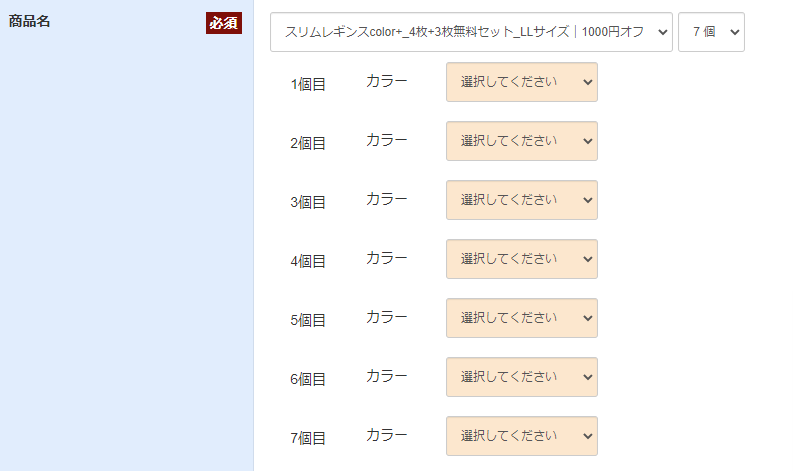Click the 7個目 row label

(x=308, y=439)
